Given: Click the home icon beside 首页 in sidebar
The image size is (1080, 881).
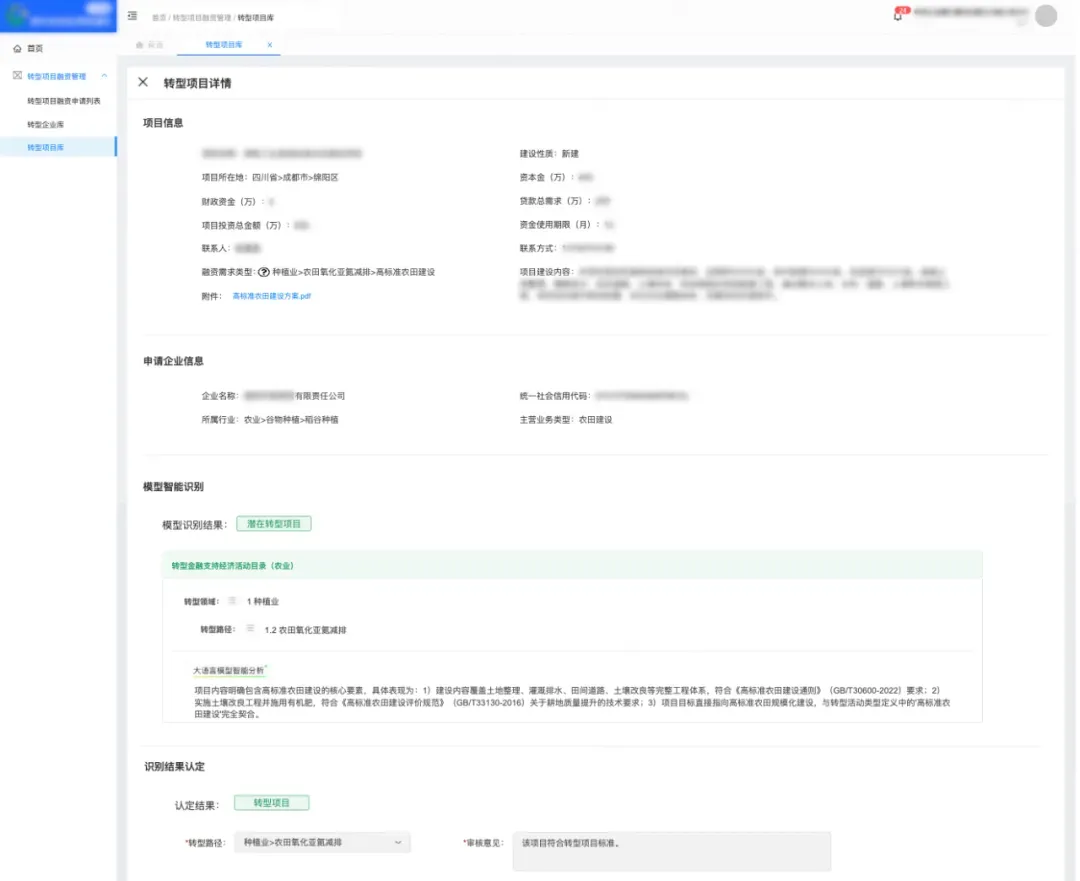Looking at the screenshot, I should (17, 48).
